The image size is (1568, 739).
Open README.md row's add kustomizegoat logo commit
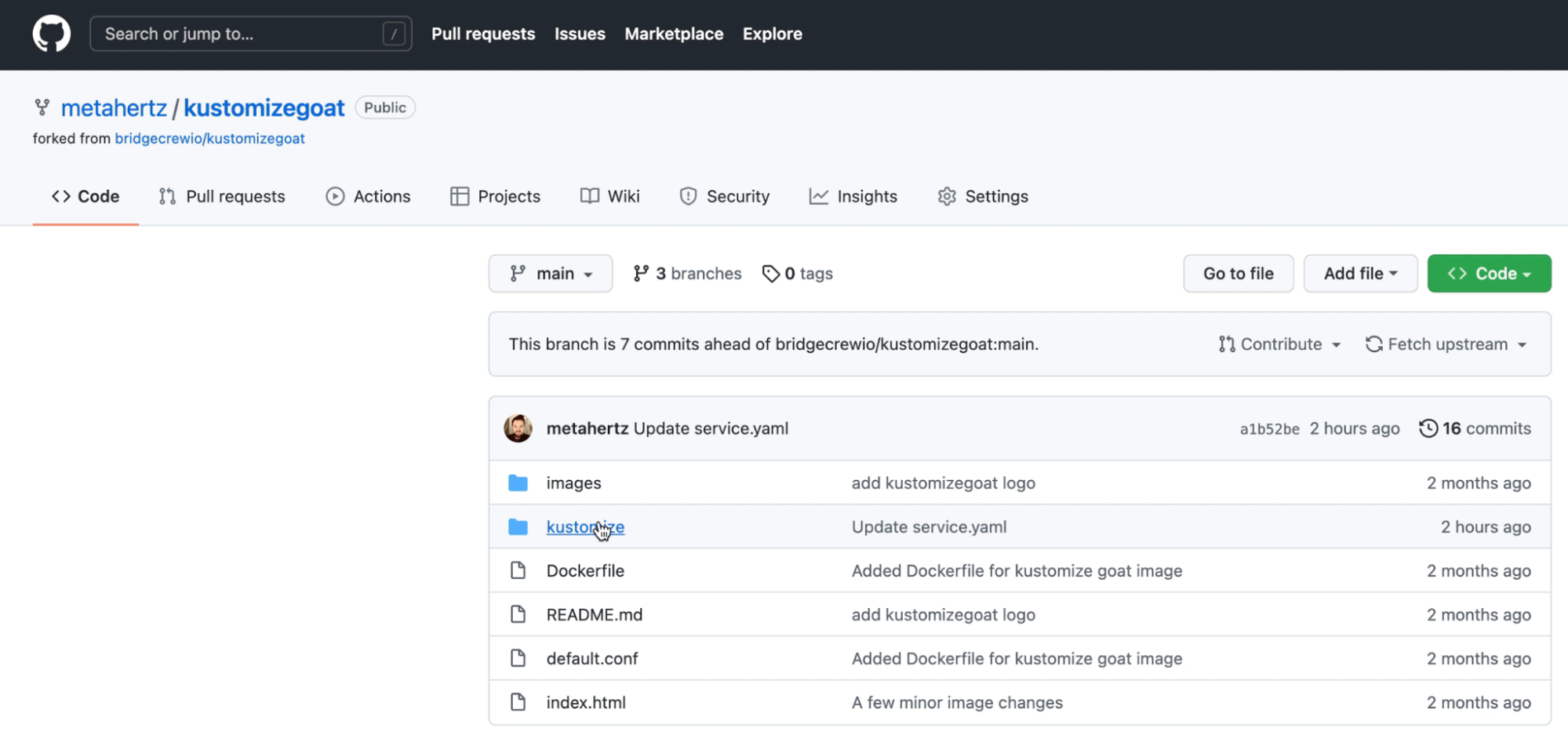coord(944,615)
